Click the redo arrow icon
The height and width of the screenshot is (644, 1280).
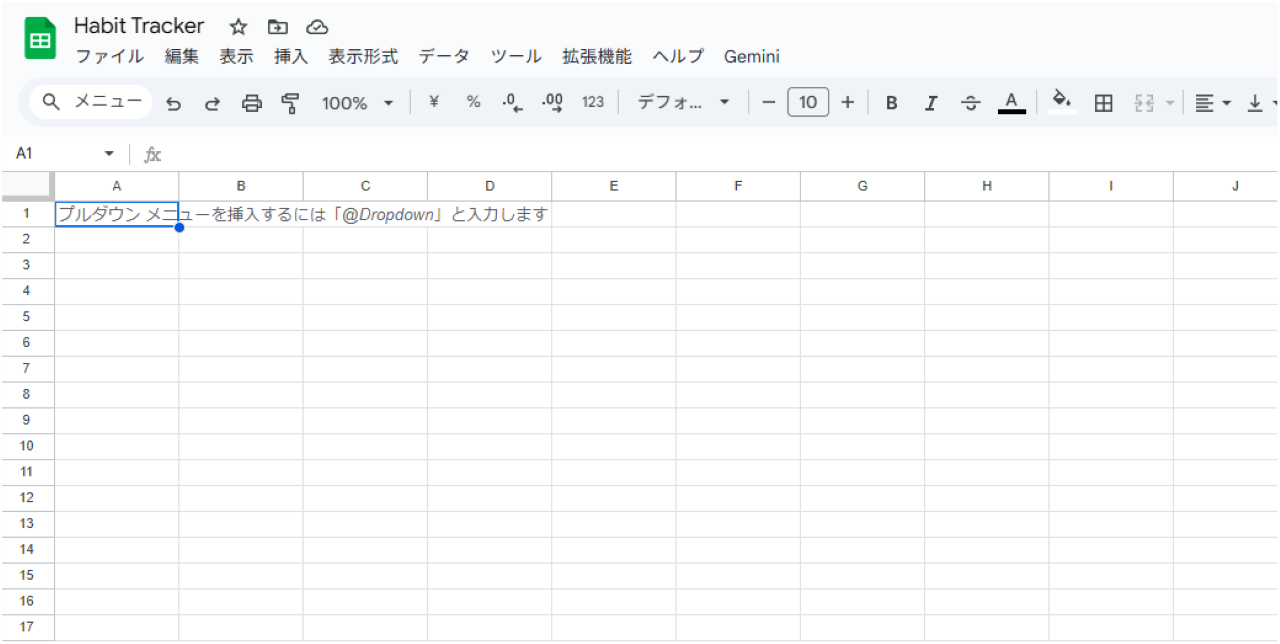point(212,103)
